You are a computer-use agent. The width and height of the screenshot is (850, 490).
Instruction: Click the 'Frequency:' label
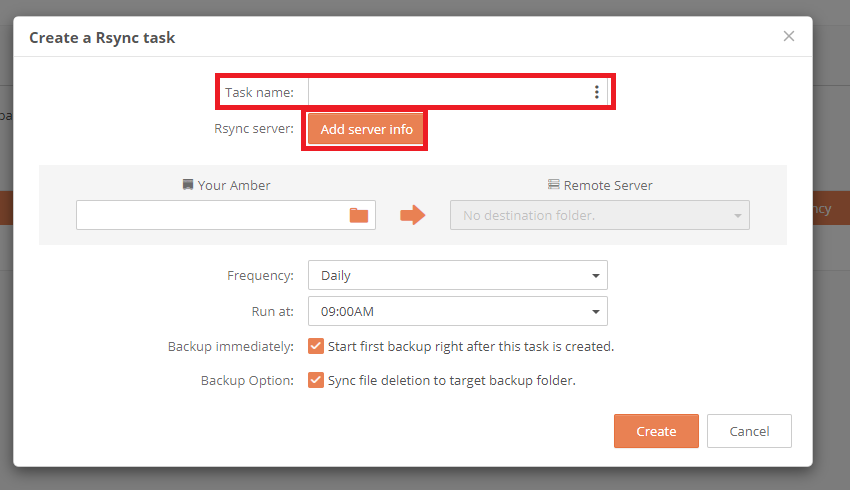[260, 275]
